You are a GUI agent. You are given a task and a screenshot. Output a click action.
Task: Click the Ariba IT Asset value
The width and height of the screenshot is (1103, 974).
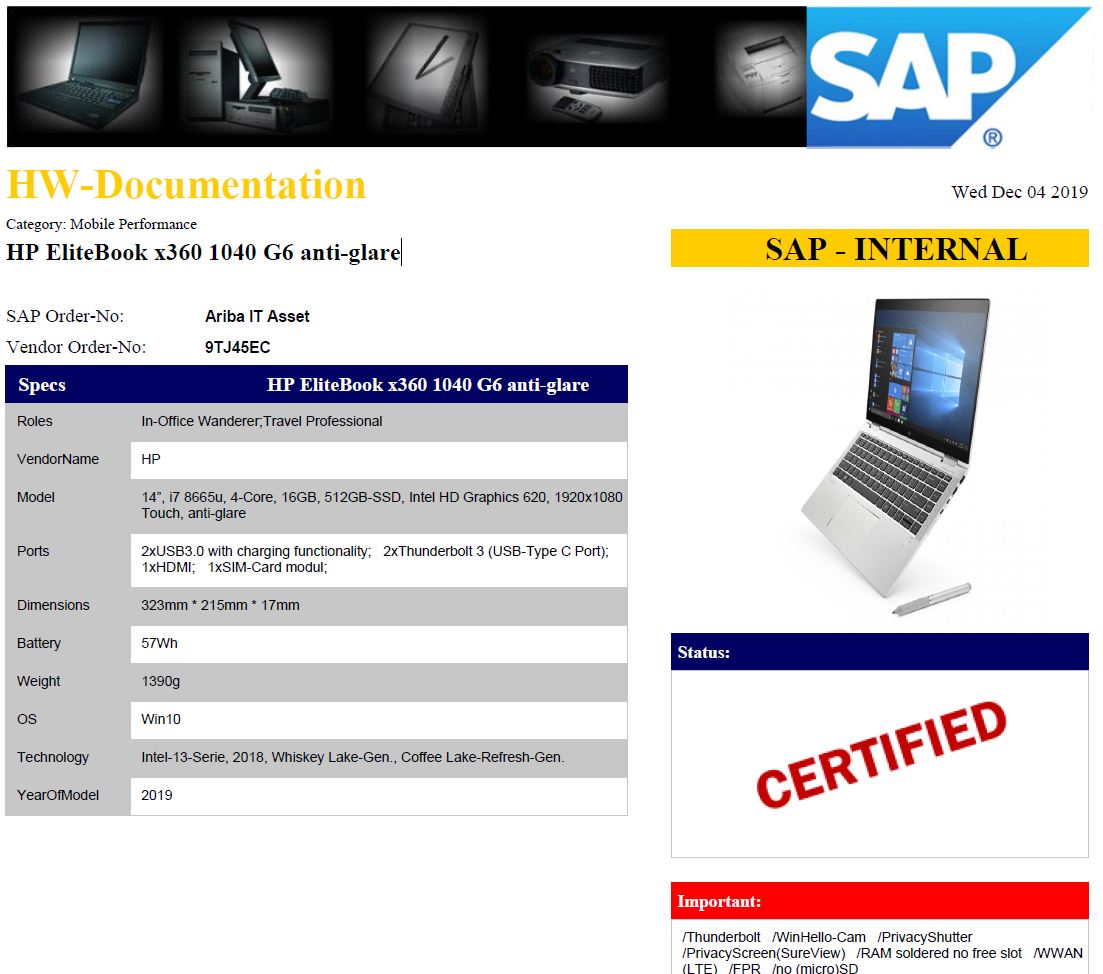[x=257, y=316]
